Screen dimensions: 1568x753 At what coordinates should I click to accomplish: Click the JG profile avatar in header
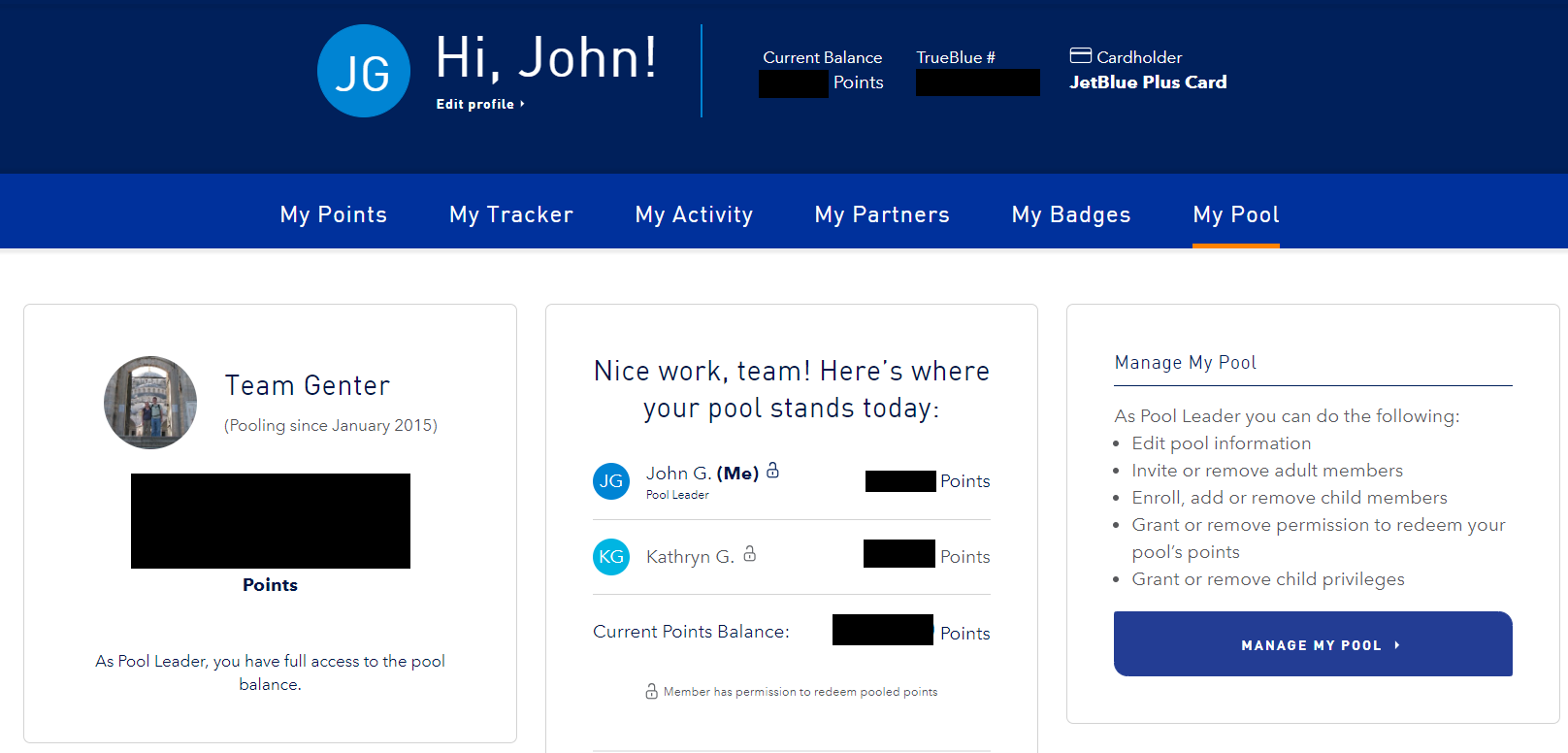tap(364, 71)
